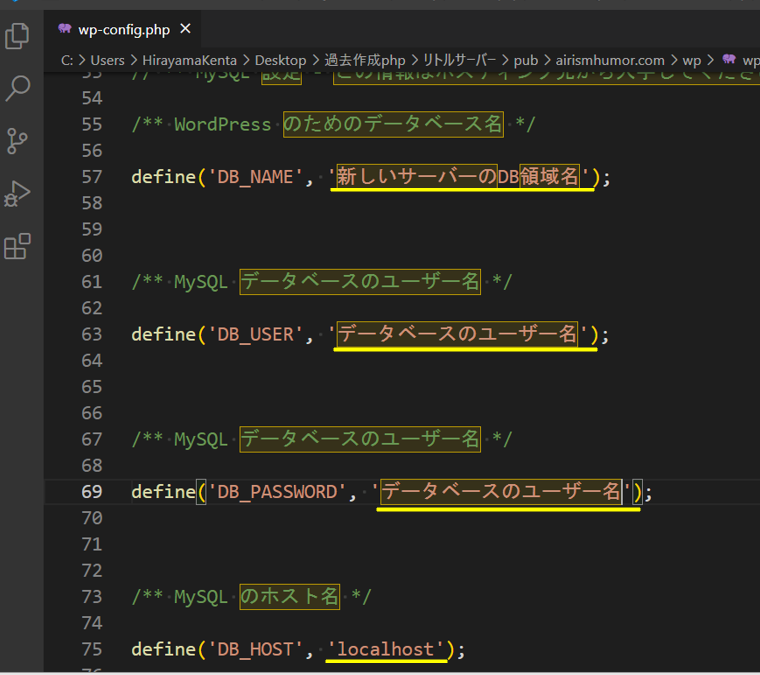Click the 'DB_PASSWORD' constant string
760x675 pixels.
tap(277, 492)
